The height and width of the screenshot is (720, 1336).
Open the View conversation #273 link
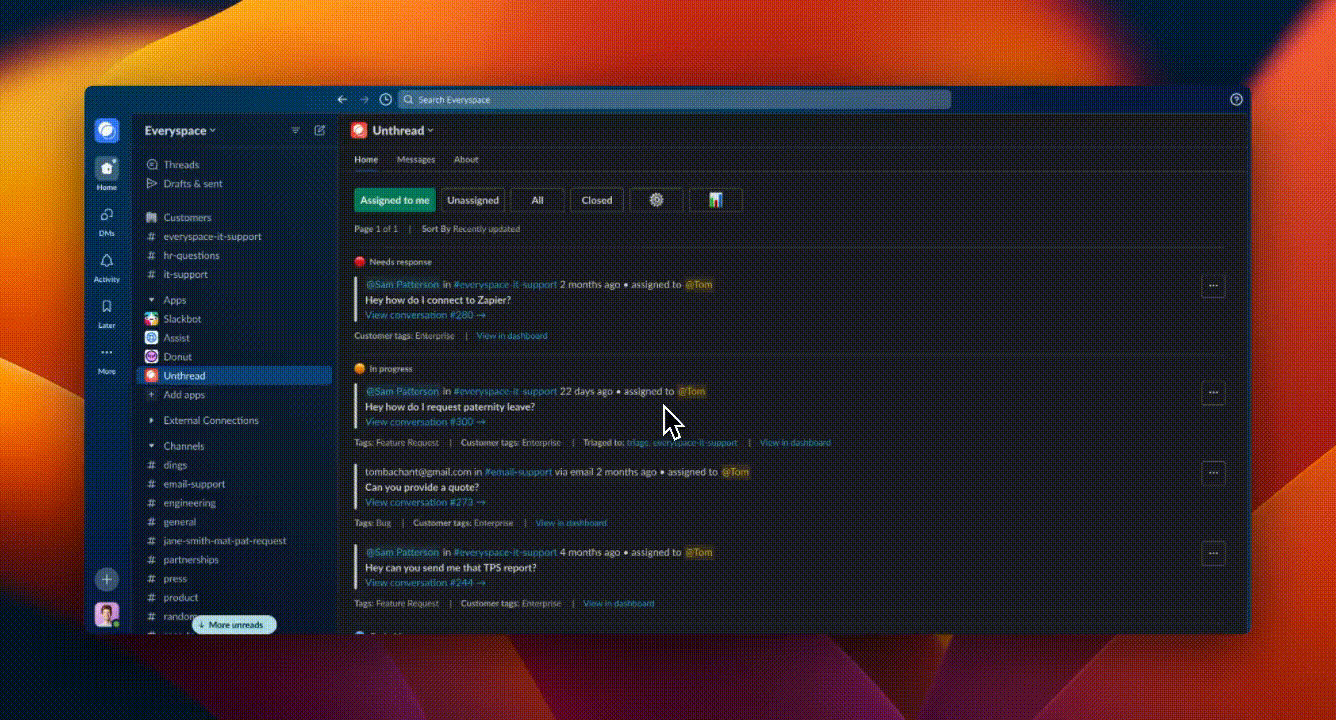425,502
